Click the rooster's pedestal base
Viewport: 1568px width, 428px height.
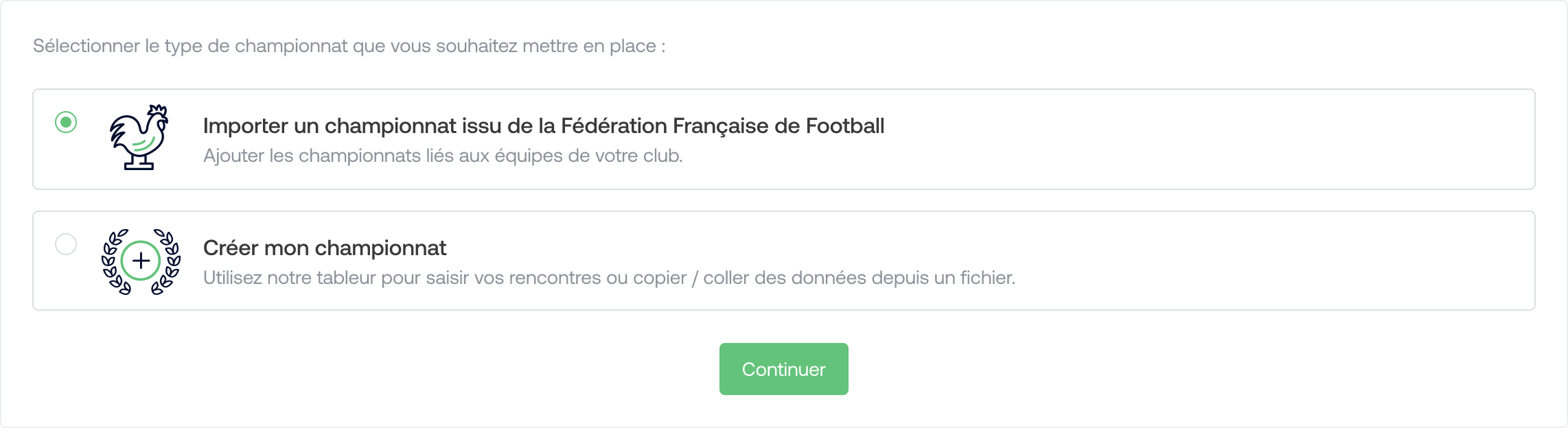pyautogui.click(x=139, y=163)
